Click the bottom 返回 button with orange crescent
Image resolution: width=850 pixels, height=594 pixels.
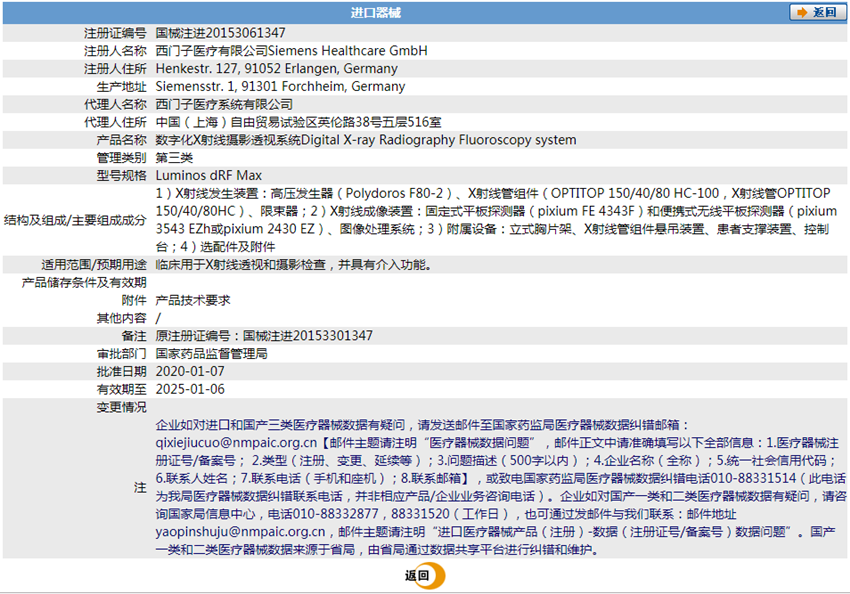pyautogui.click(x=424, y=576)
